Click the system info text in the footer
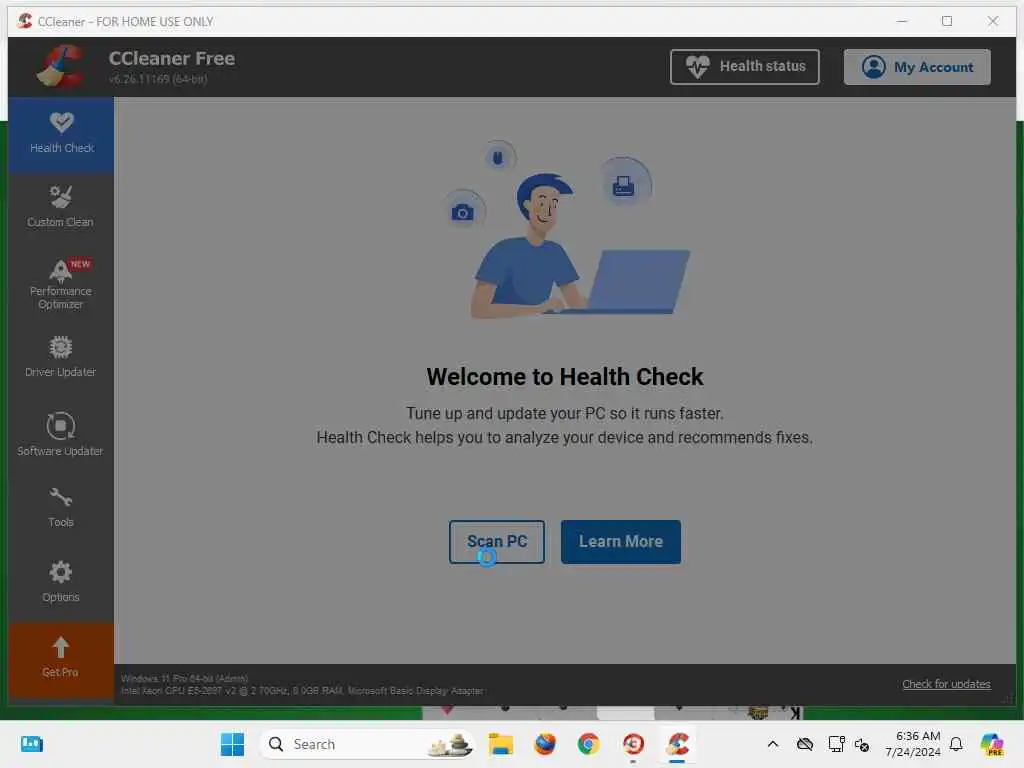Viewport: 1024px width, 768px height. coord(302,684)
